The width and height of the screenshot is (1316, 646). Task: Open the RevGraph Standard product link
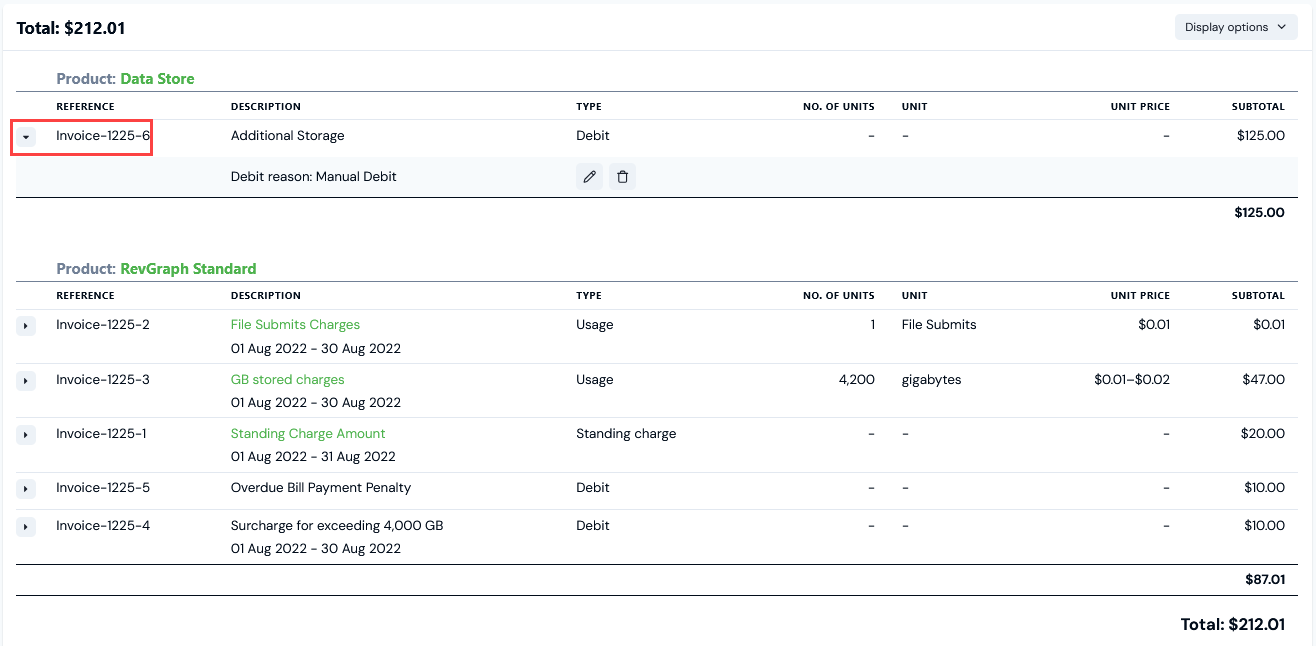click(x=188, y=269)
